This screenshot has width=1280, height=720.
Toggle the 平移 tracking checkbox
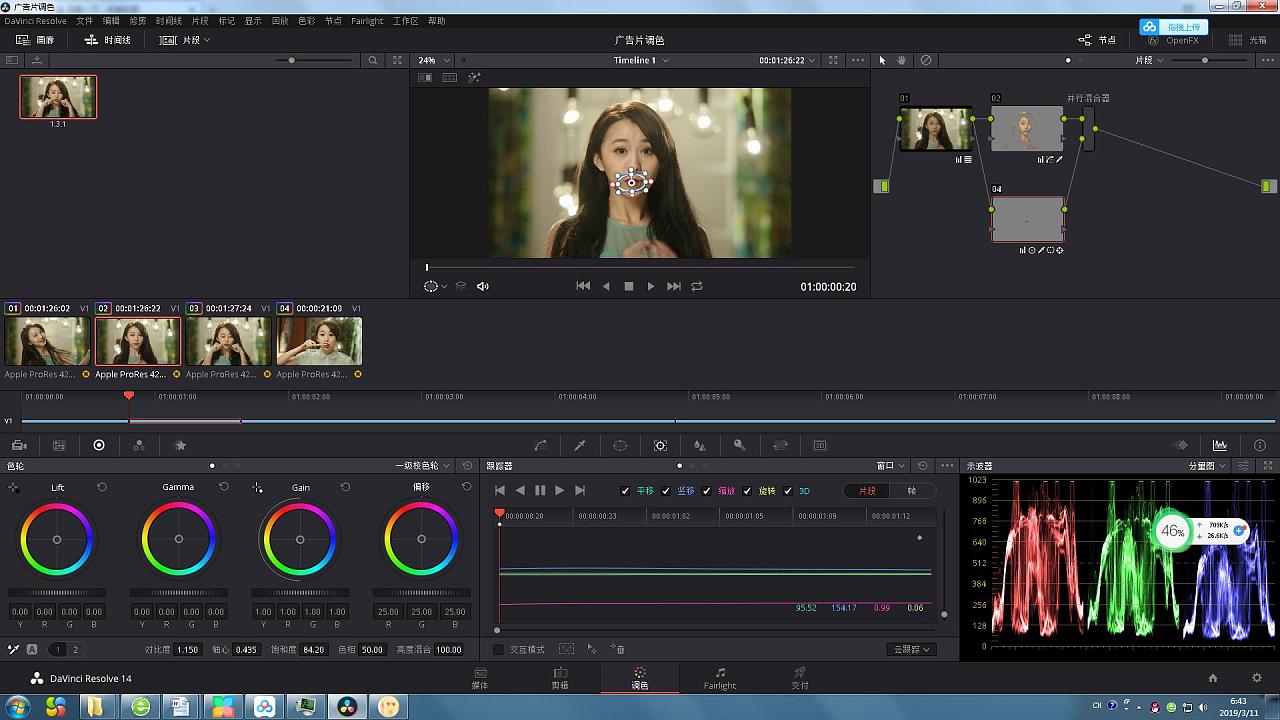[626, 491]
